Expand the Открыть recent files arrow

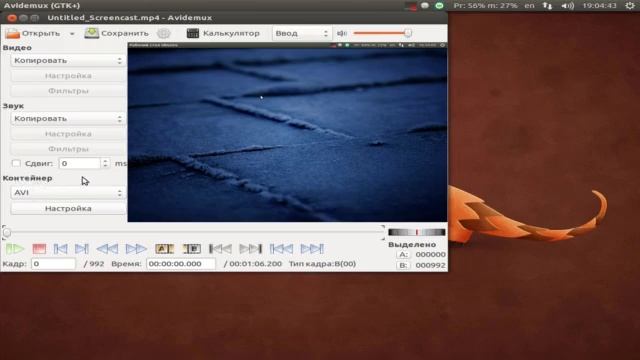coord(72,33)
